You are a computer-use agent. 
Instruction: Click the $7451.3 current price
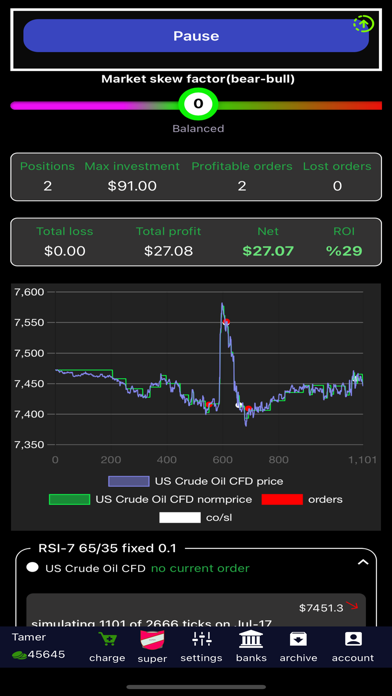[x=321, y=608]
